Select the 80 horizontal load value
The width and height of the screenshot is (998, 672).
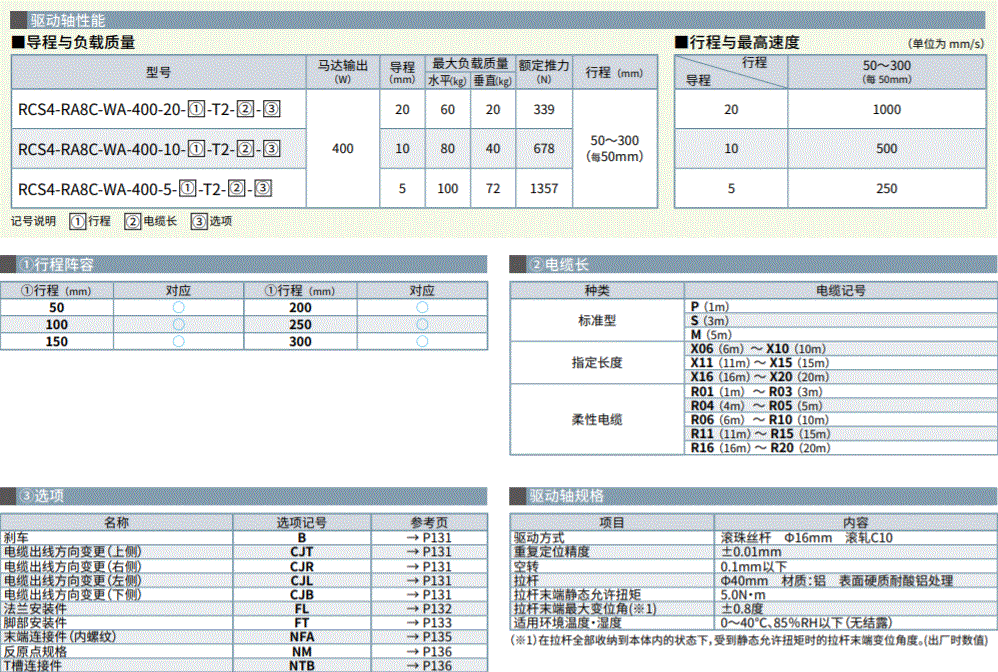pos(447,148)
